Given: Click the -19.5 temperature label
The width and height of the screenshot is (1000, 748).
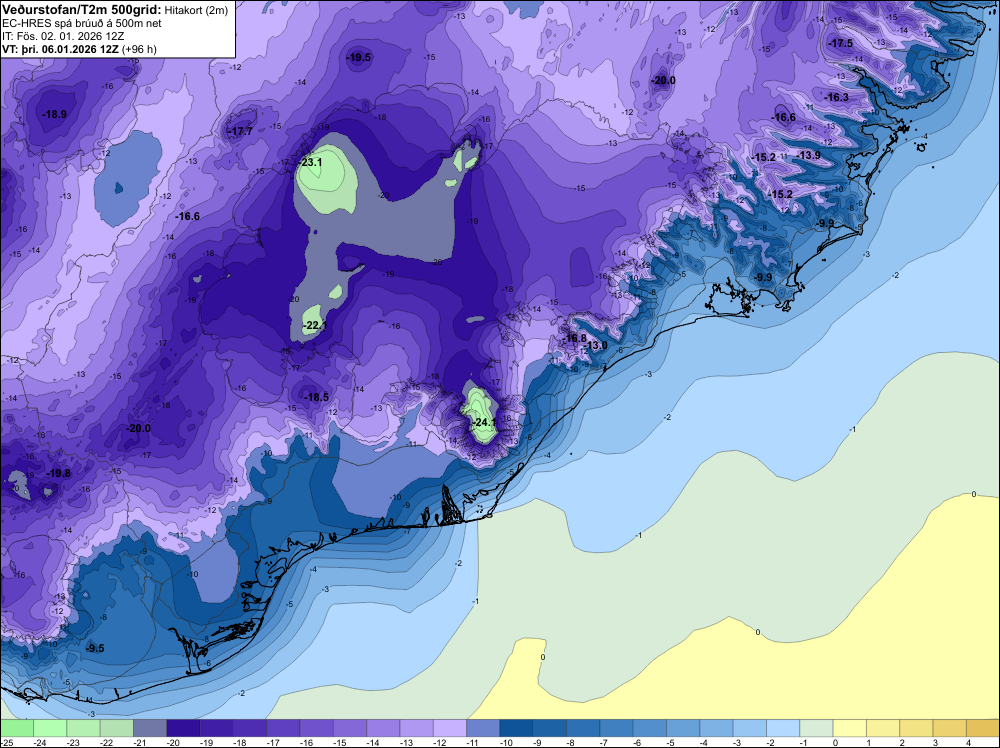Looking at the screenshot, I should (x=359, y=57).
